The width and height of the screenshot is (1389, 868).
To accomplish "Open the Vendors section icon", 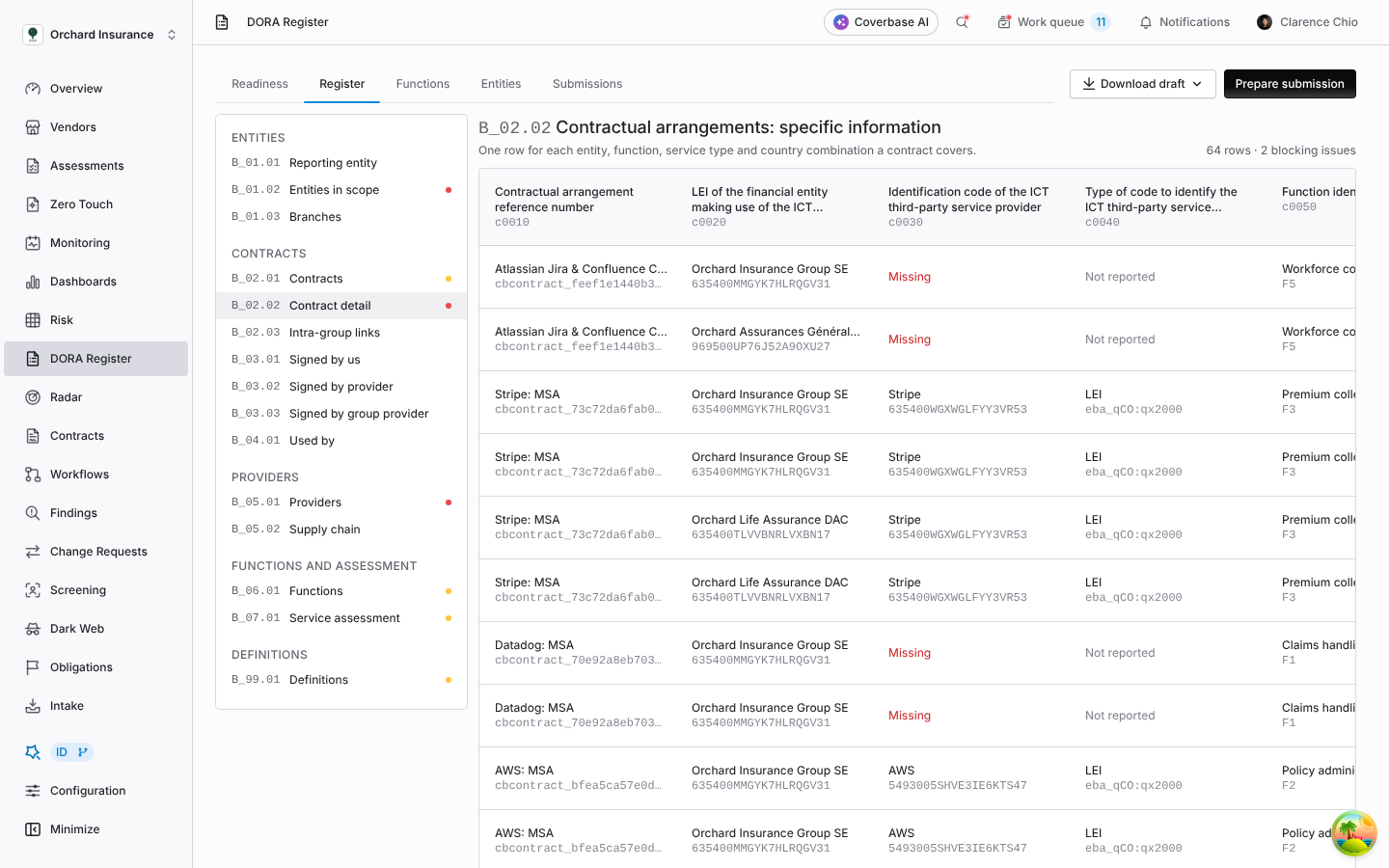I will point(33,127).
